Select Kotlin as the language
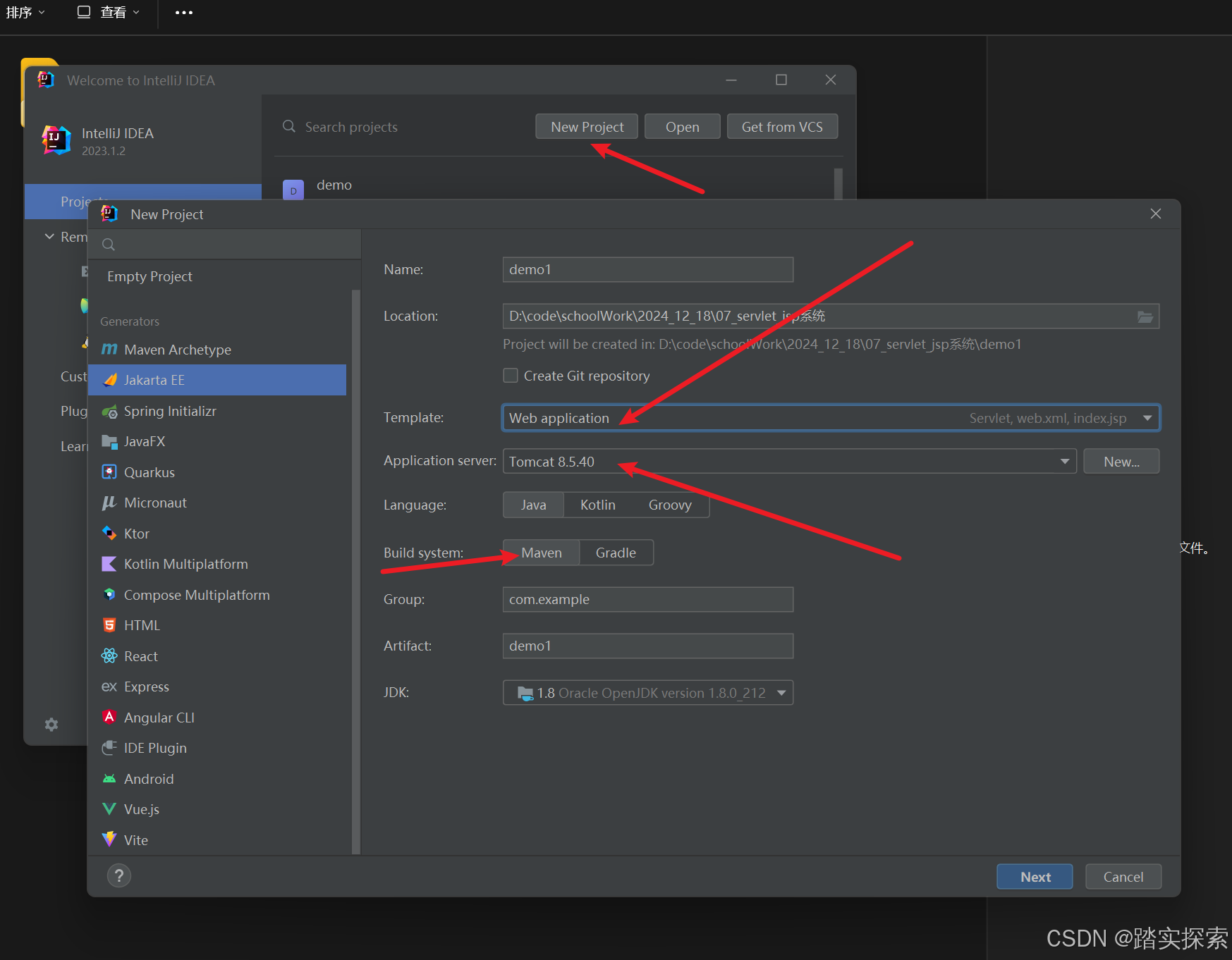The image size is (1232, 960). [x=598, y=505]
